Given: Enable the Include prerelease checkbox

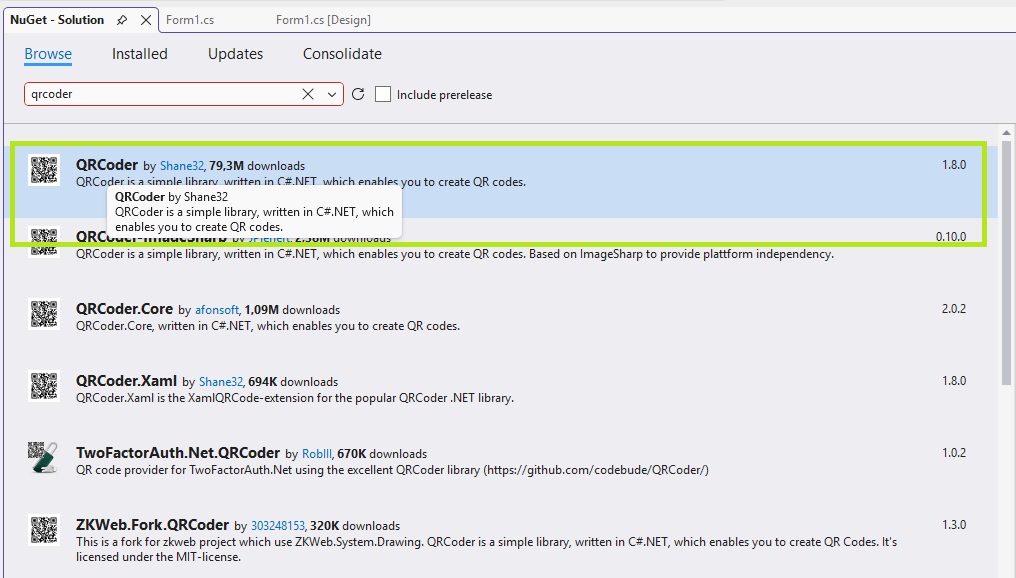Looking at the screenshot, I should (383, 95).
